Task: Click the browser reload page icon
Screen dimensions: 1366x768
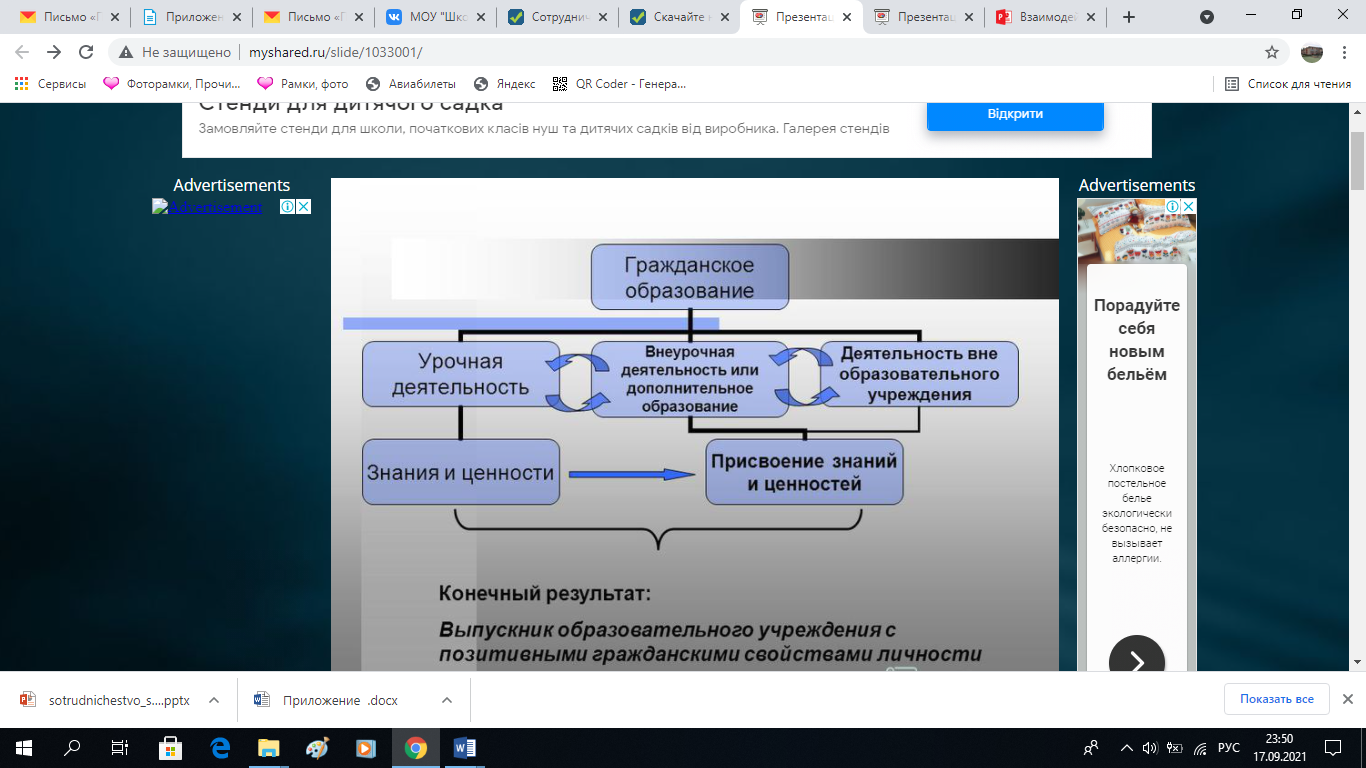Action: (86, 52)
